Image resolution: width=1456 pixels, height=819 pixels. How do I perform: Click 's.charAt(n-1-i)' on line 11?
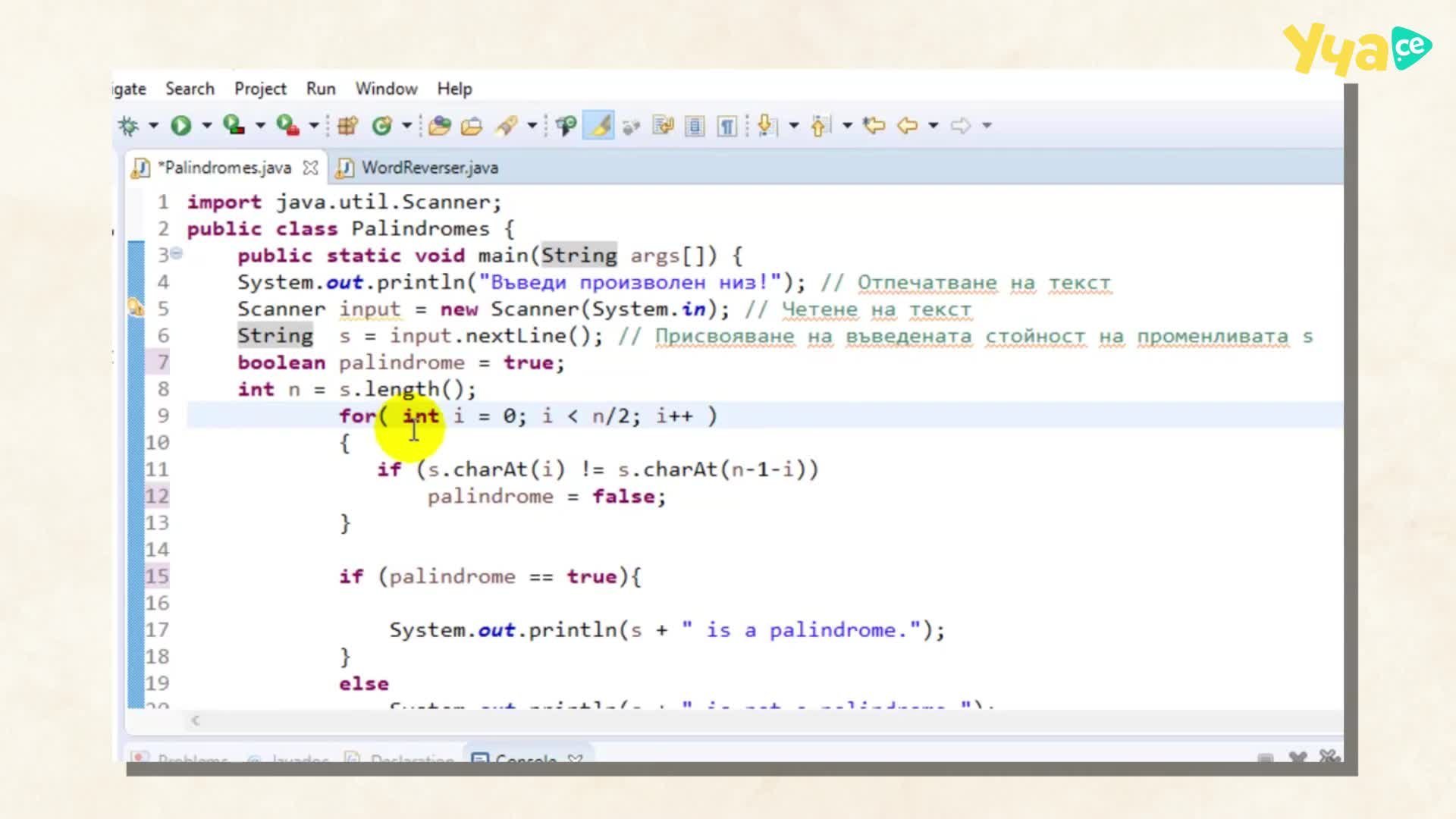pyautogui.click(x=711, y=469)
